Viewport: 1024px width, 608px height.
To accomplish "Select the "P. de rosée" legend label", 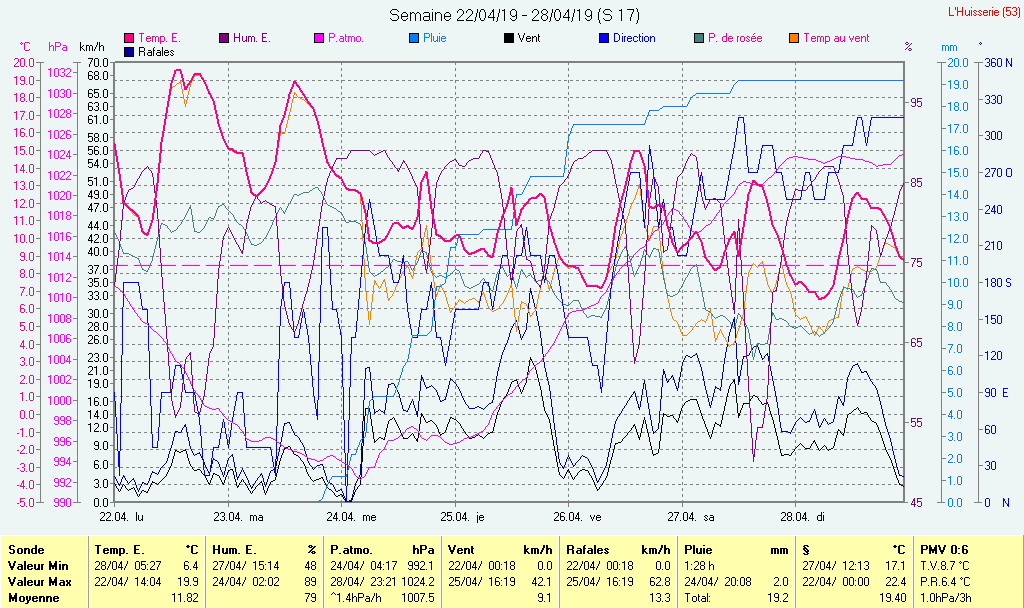I will pyautogui.click(x=735, y=39).
